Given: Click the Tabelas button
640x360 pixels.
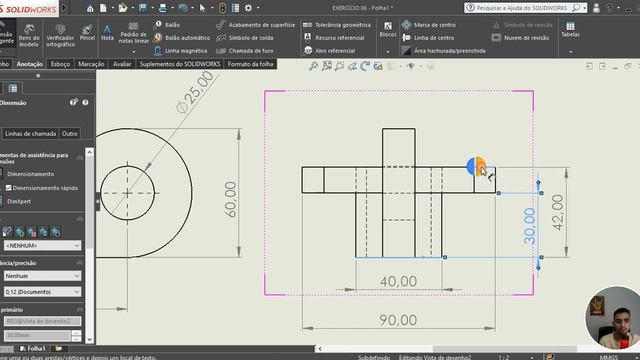Looking at the screenshot, I should click(x=570, y=30).
